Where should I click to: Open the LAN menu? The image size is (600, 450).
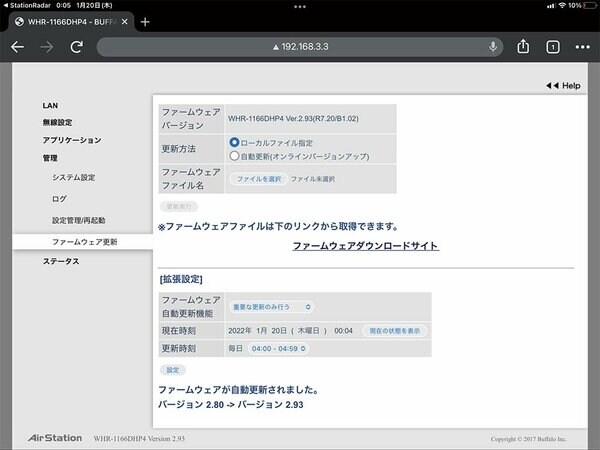click(50, 106)
